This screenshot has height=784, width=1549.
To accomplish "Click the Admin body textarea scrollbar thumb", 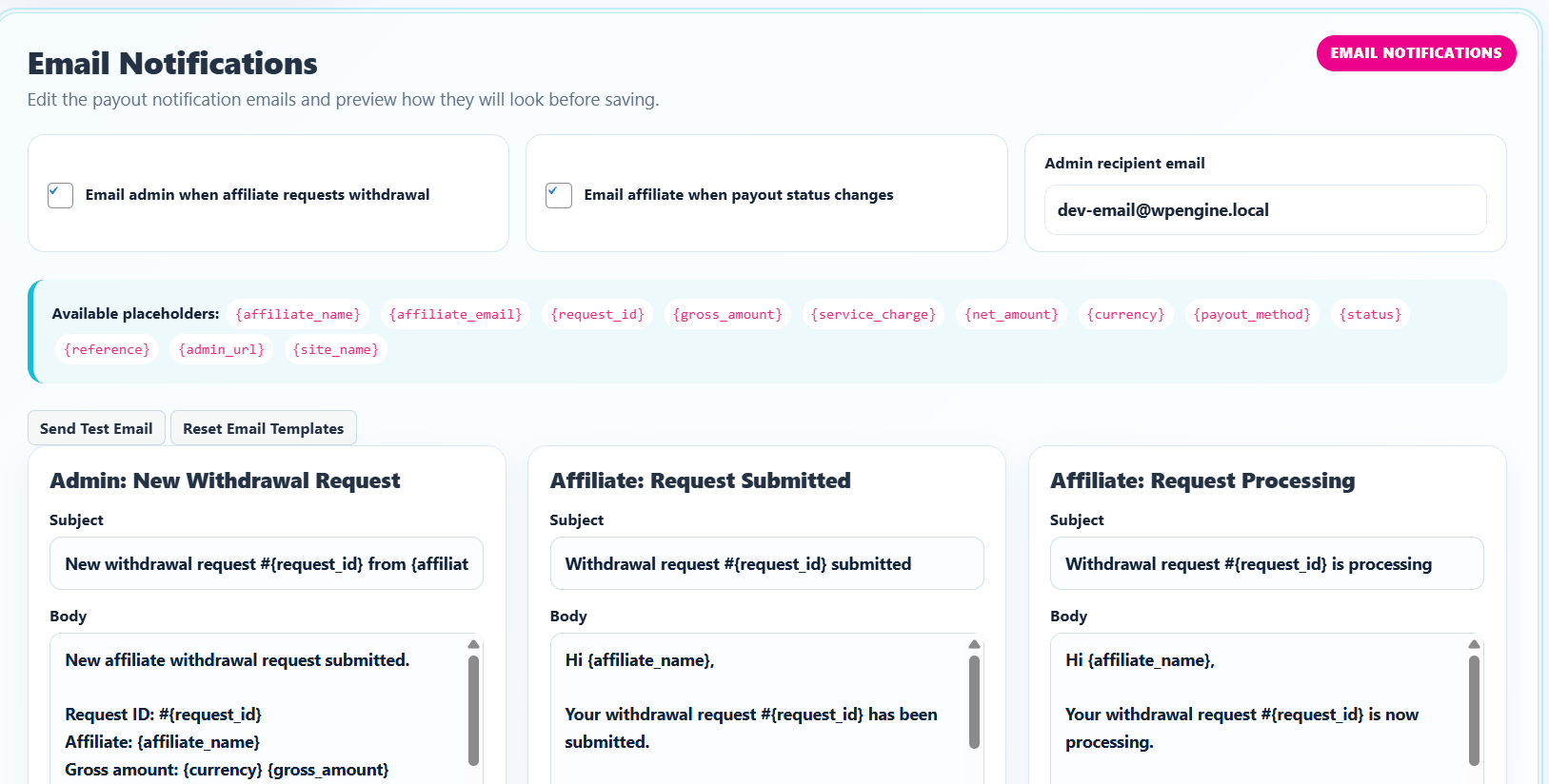I will (x=473, y=710).
